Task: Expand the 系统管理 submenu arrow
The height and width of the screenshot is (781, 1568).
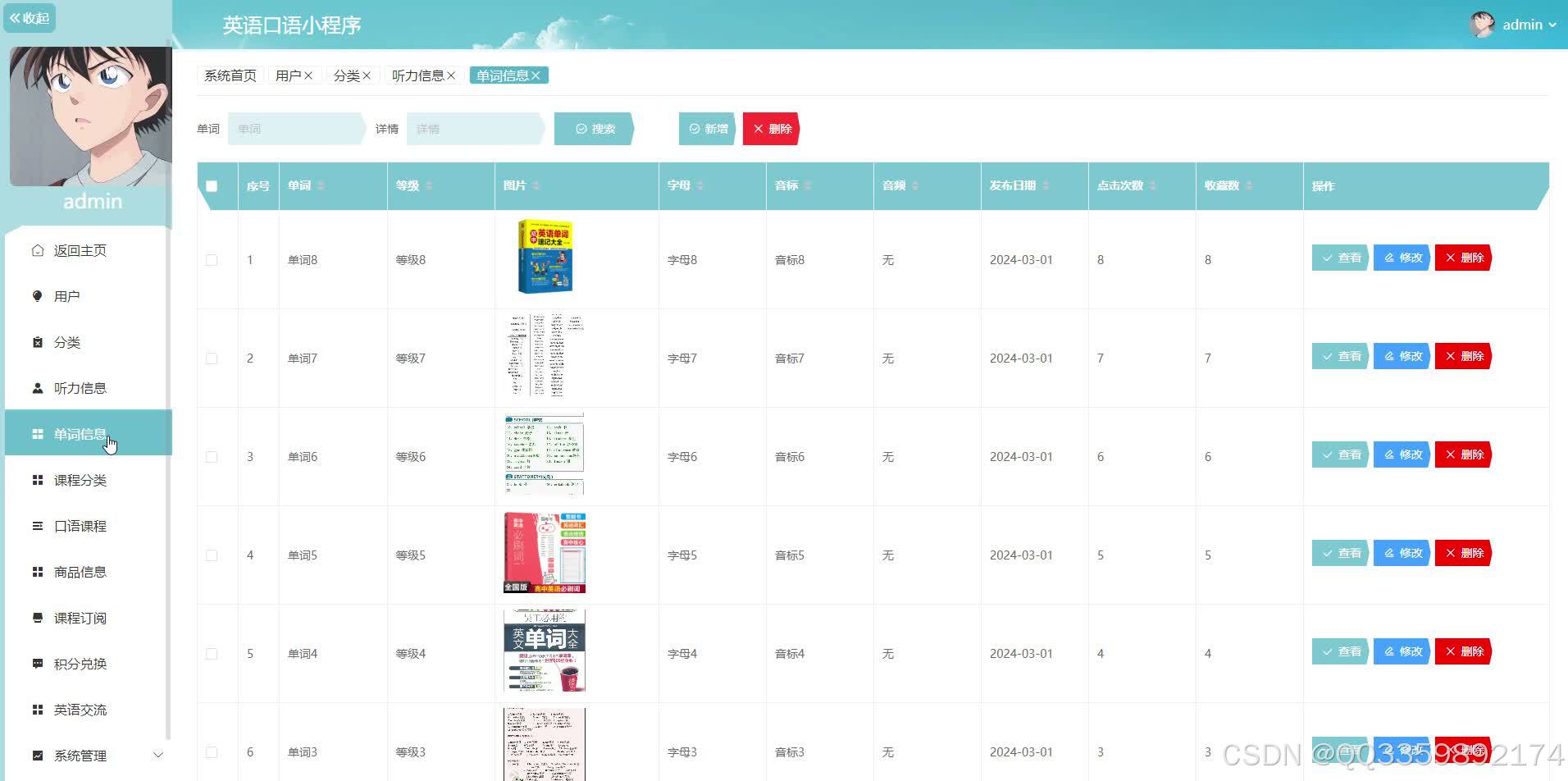Action: [x=158, y=756]
